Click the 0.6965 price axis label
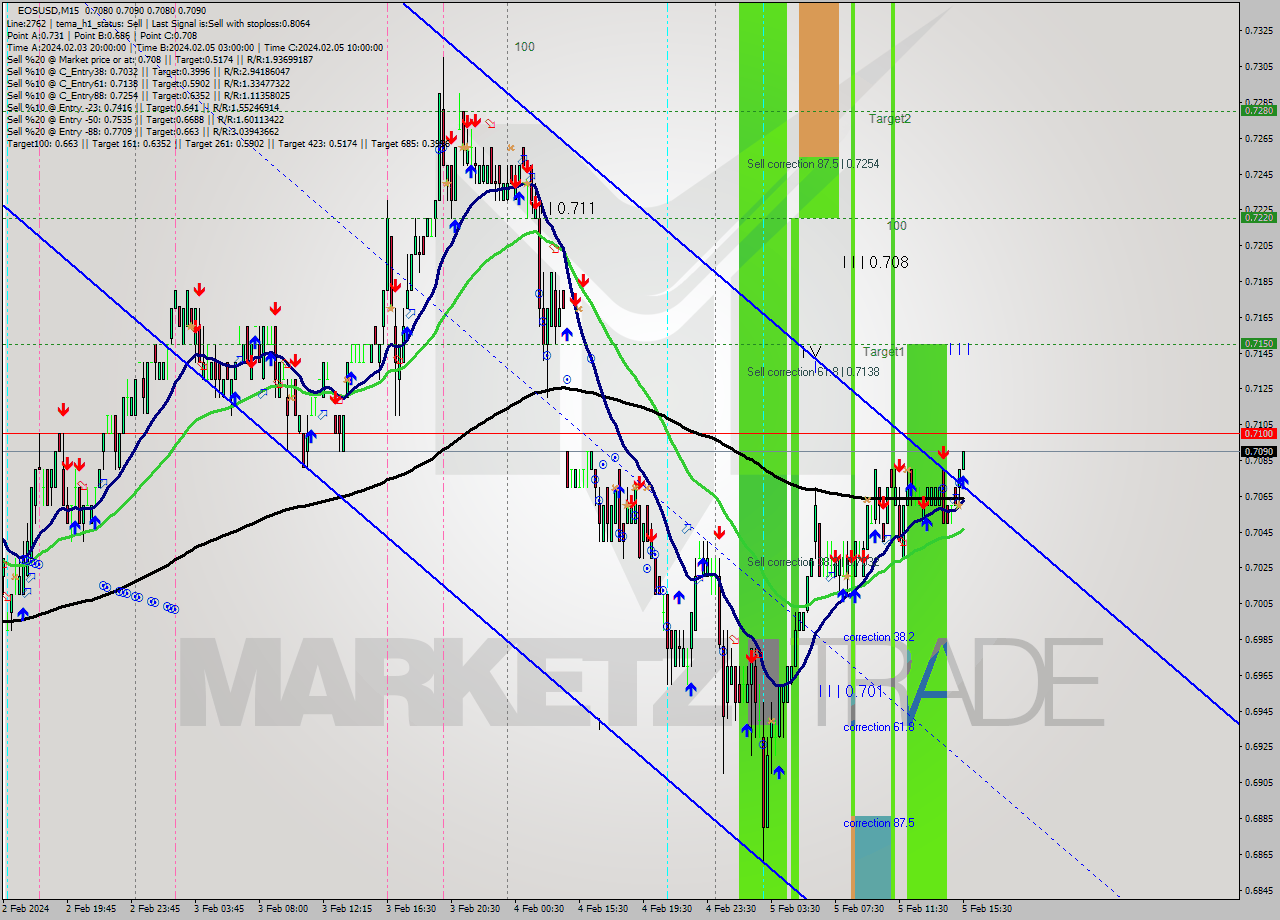This screenshot has height=920, width=1280. (x=1258, y=675)
